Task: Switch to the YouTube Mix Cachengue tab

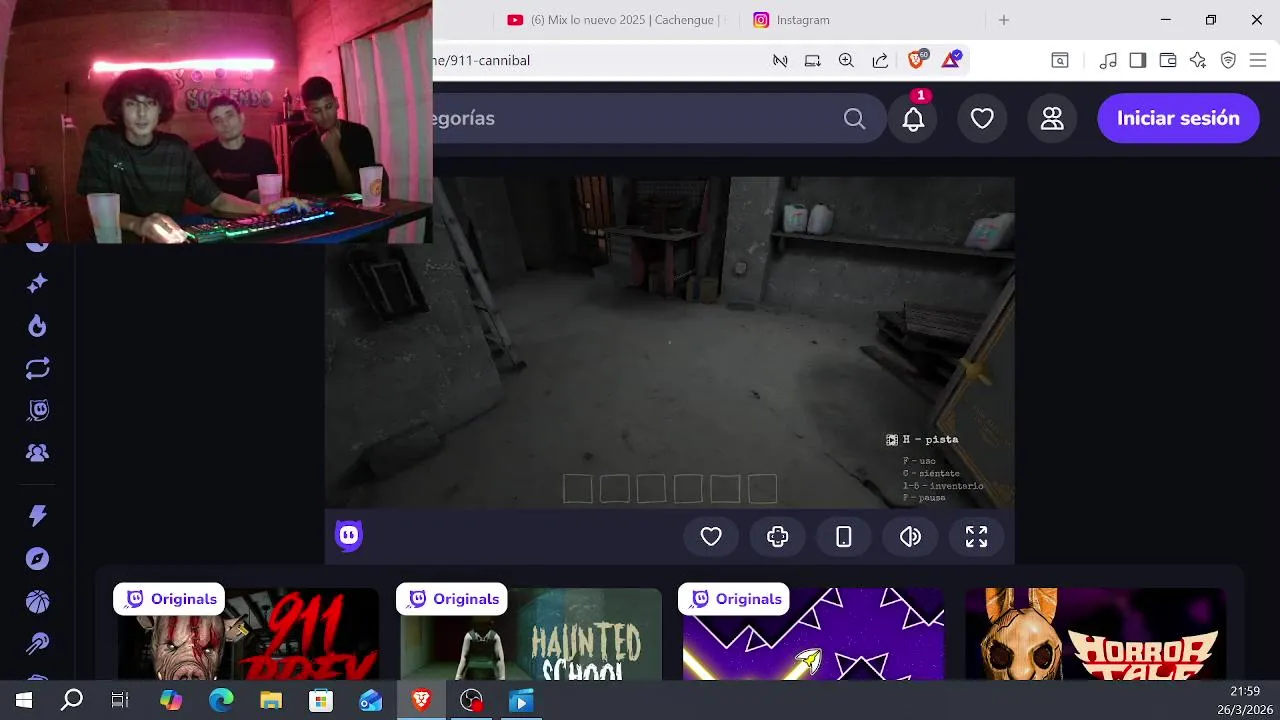Action: (615, 20)
